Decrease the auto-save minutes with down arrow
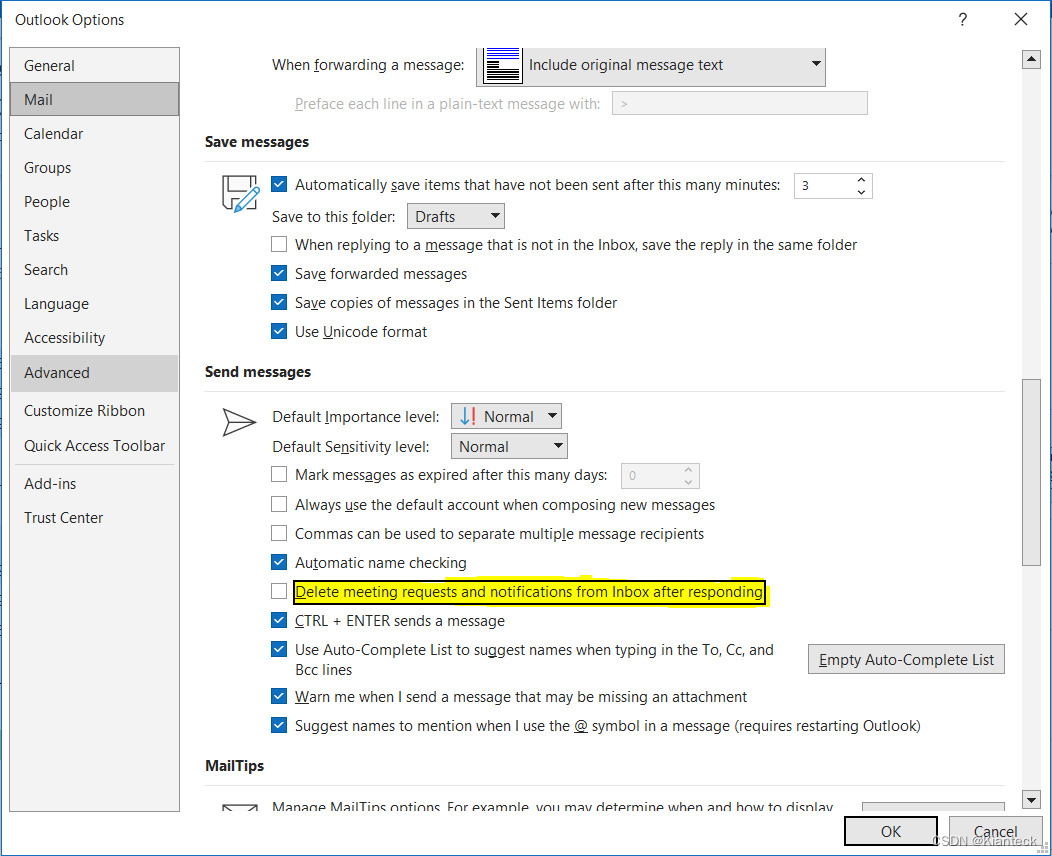1052x856 pixels. (x=861, y=192)
